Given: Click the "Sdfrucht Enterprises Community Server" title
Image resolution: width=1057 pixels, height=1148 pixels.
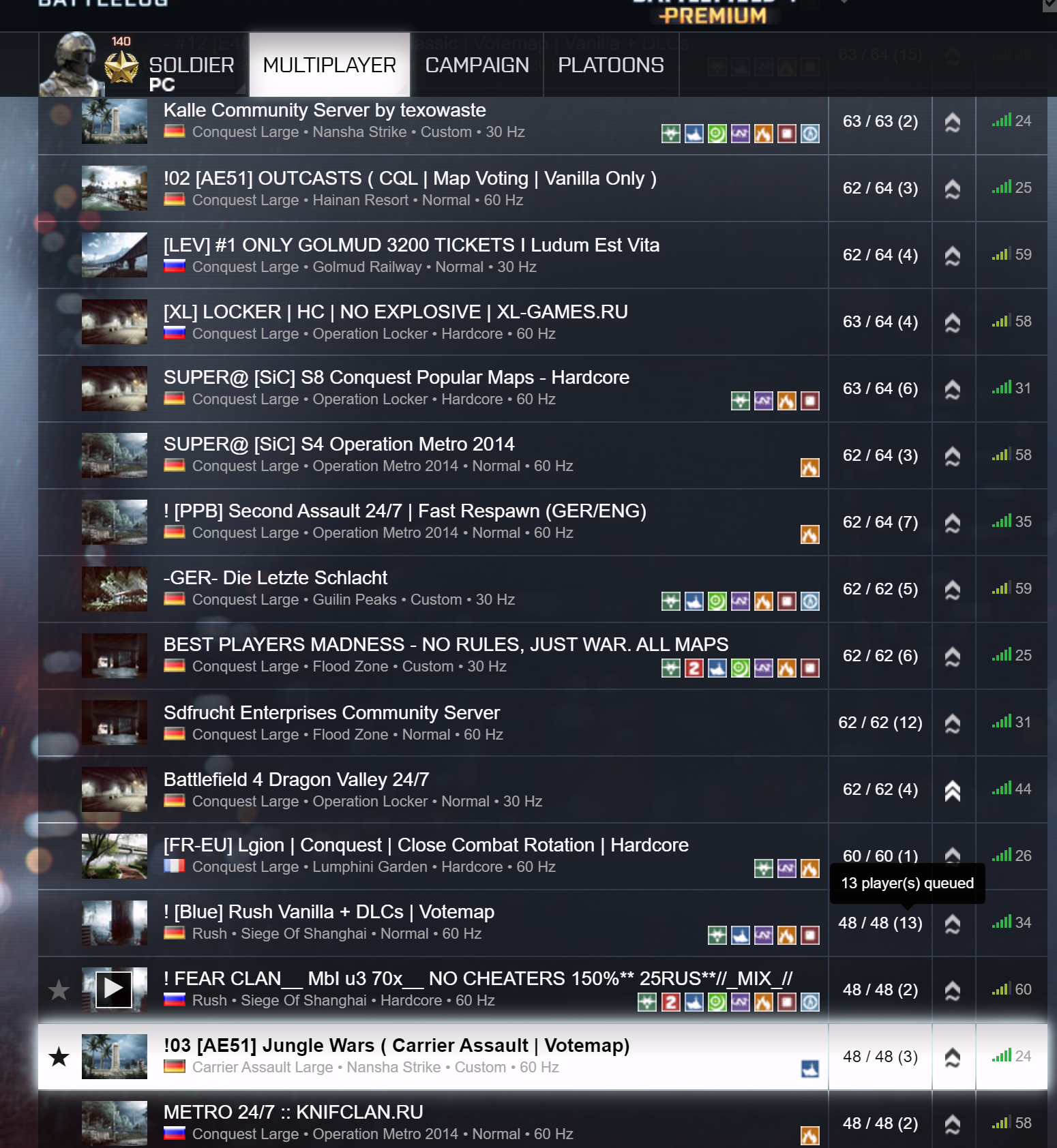Looking at the screenshot, I should tap(331, 713).
